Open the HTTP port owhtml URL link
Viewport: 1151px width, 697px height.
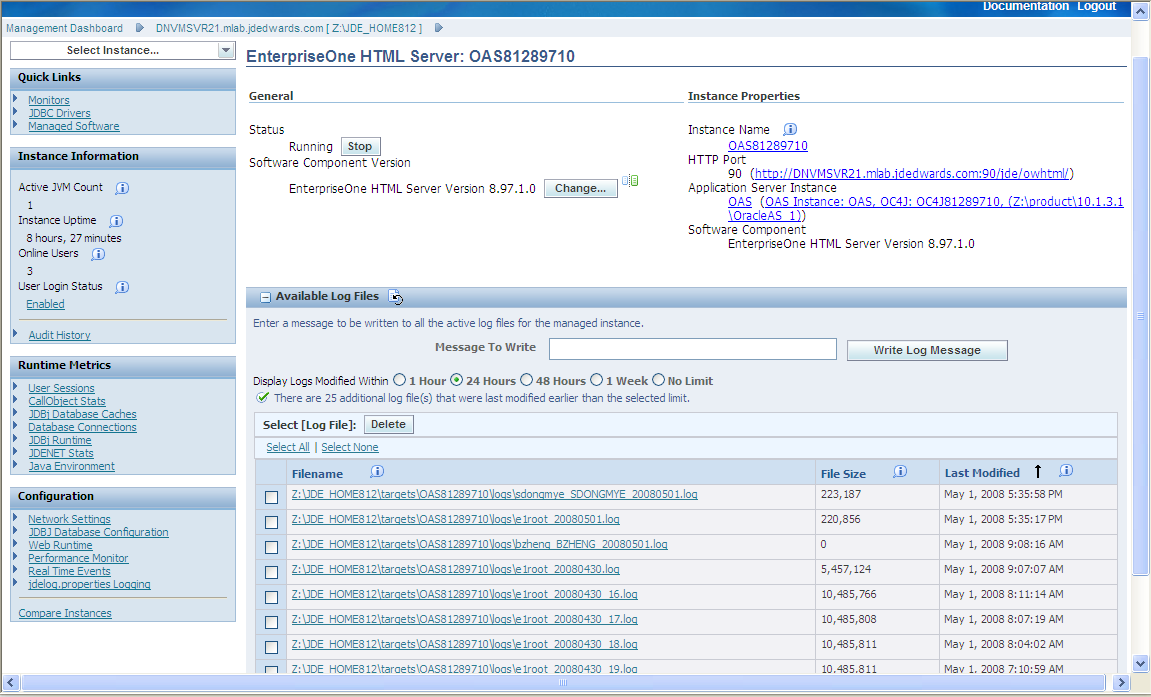(912, 173)
